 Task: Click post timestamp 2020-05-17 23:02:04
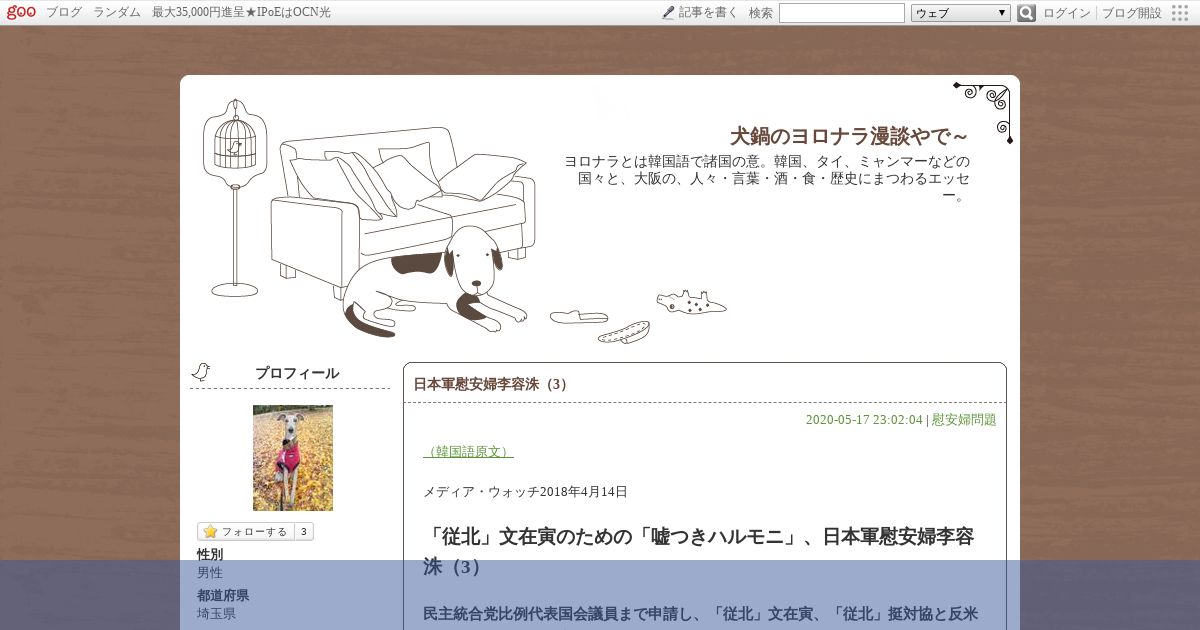pyautogui.click(x=864, y=420)
